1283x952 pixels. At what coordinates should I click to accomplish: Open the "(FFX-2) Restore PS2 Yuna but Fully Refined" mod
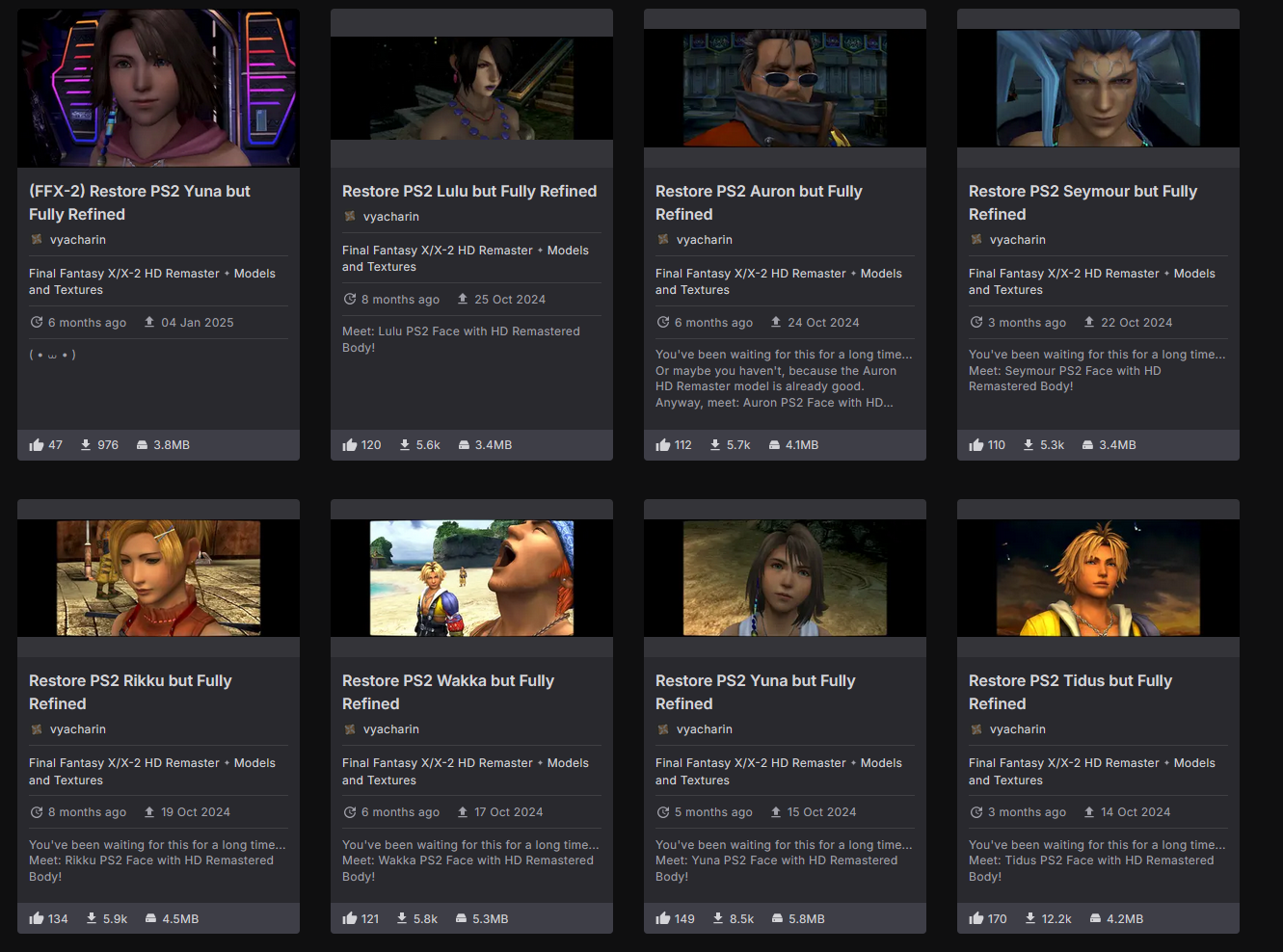click(139, 203)
